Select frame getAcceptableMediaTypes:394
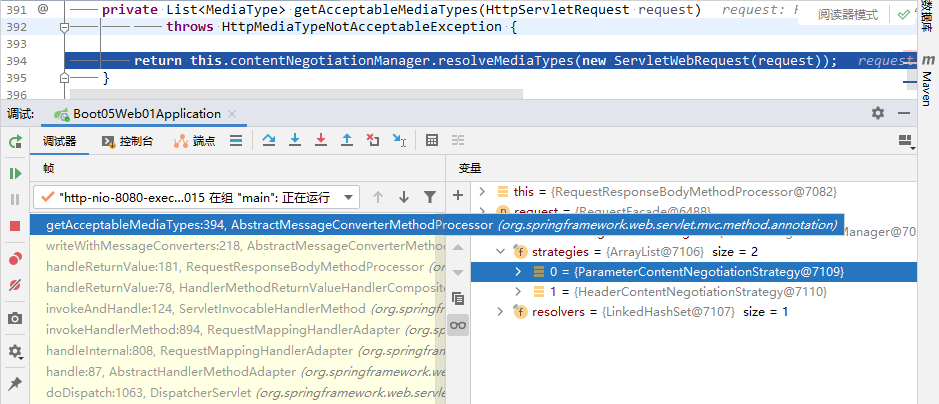 pyautogui.click(x=437, y=225)
